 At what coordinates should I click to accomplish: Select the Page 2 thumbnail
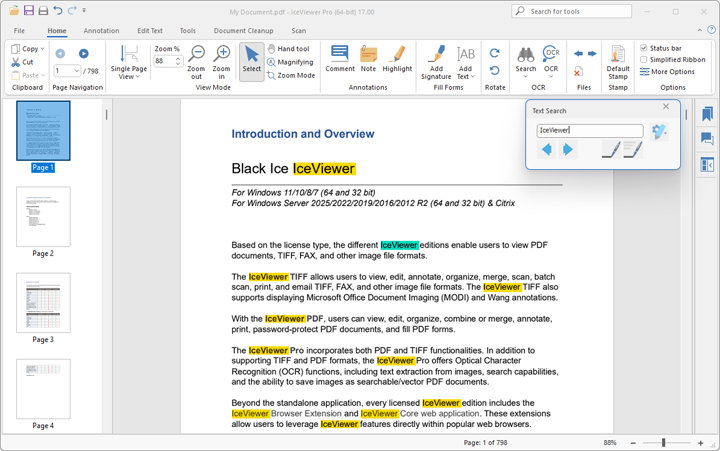point(43,217)
